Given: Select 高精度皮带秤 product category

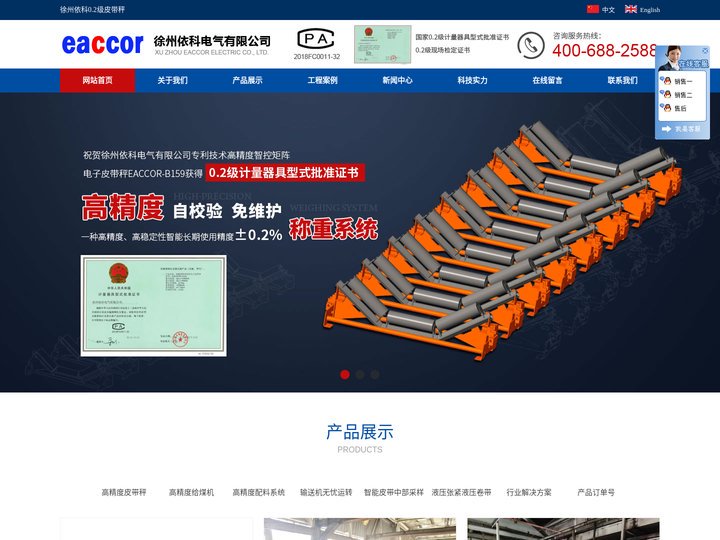Looking at the screenshot, I should (124, 492).
